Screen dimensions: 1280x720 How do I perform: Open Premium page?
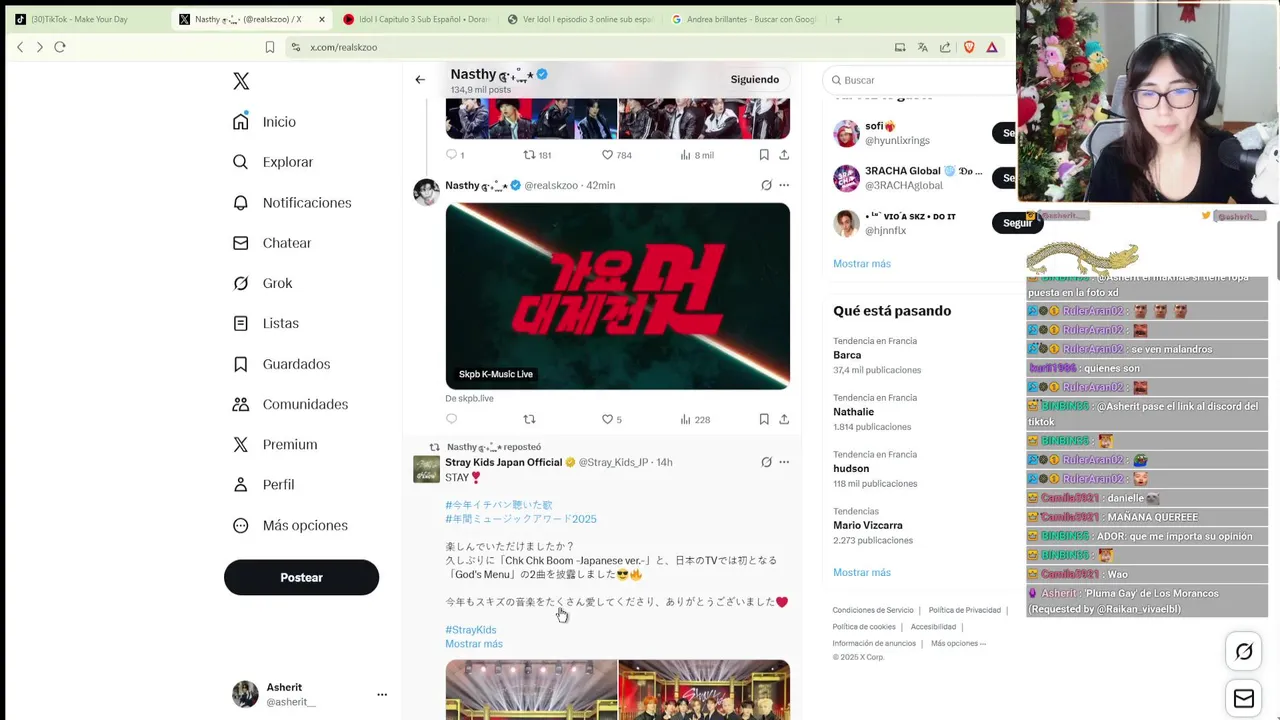click(x=275, y=444)
